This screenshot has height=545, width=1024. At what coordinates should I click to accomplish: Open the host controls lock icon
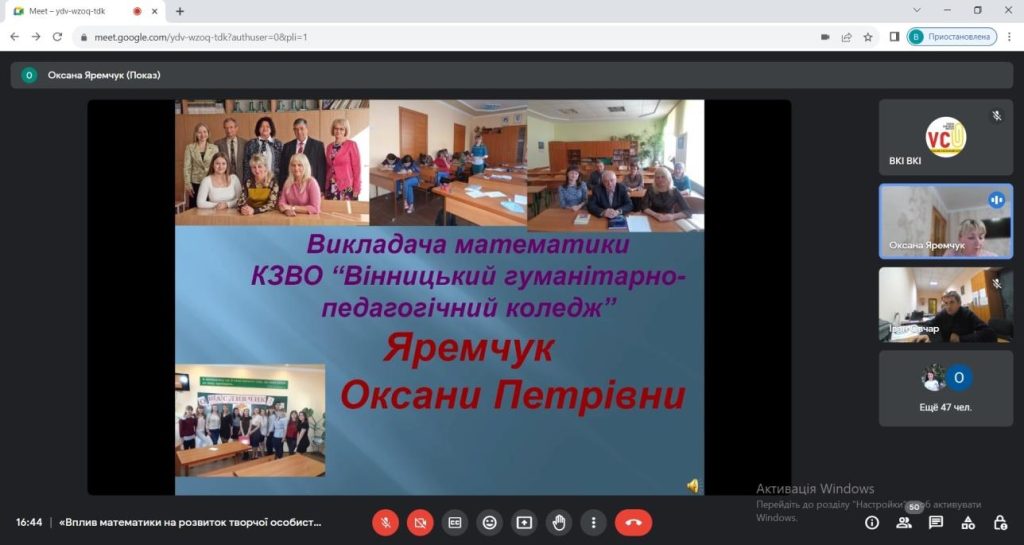click(x=1000, y=522)
